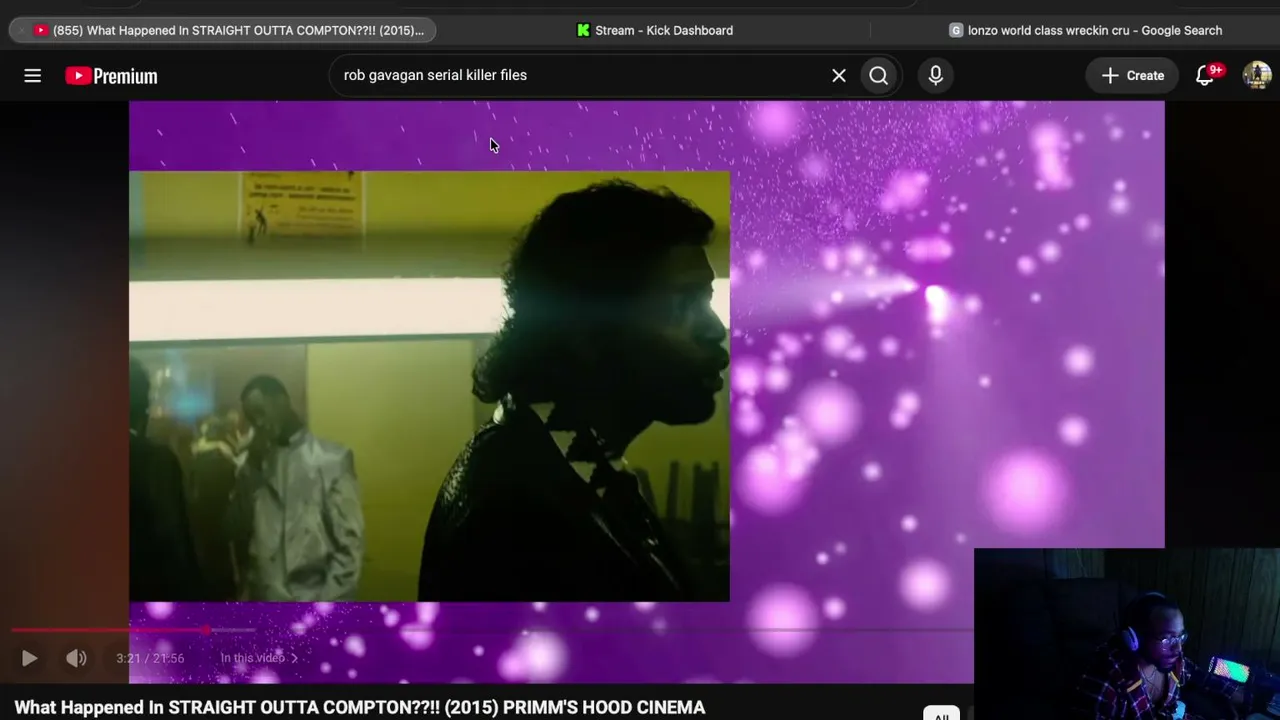
Task: Open the YouTube guide hamburger menu
Action: (x=33, y=76)
